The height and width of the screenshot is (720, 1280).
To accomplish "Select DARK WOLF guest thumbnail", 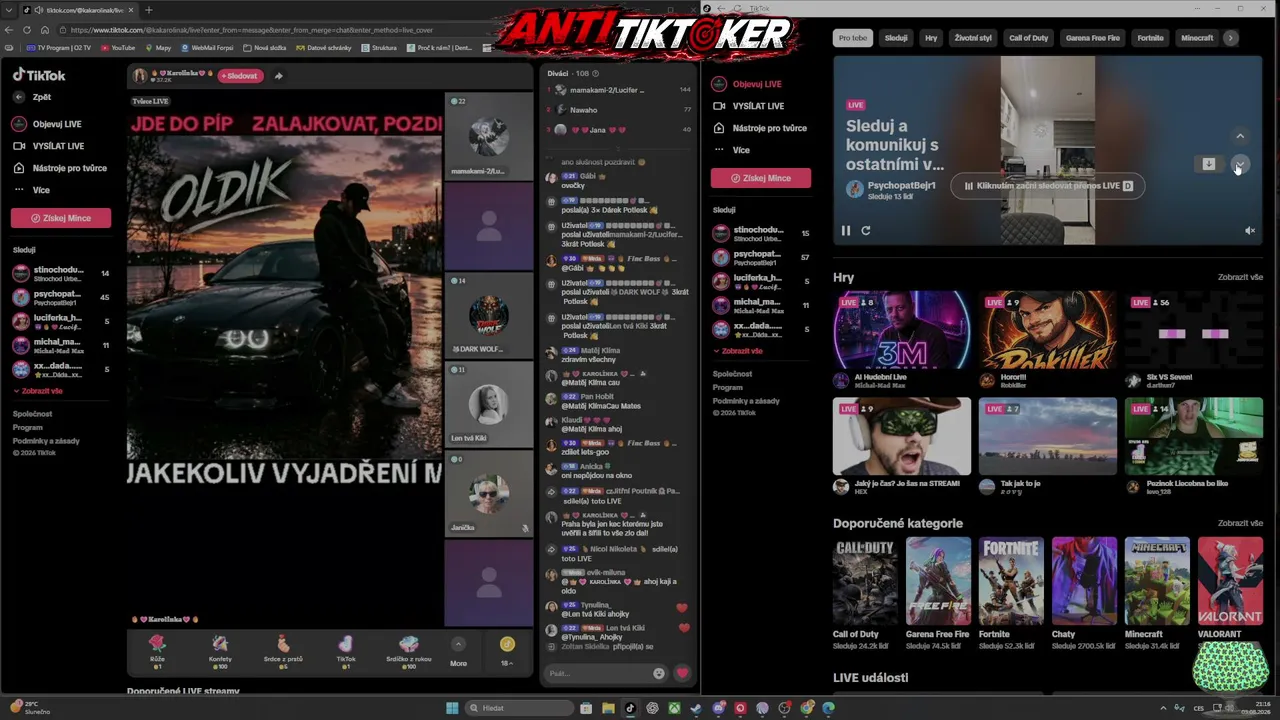I will (x=488, y=315).
